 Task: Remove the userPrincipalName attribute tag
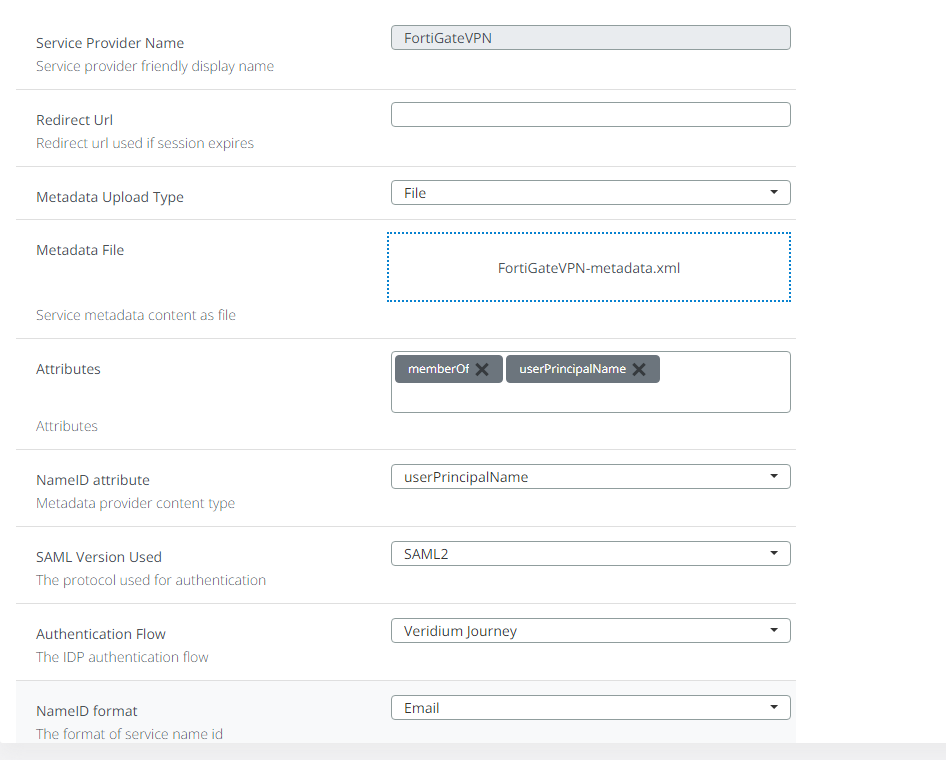point(639,369)
